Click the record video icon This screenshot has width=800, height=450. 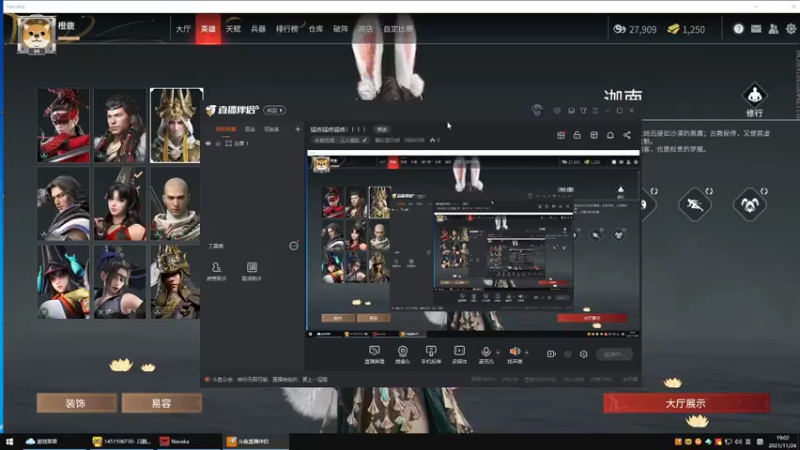551,354
